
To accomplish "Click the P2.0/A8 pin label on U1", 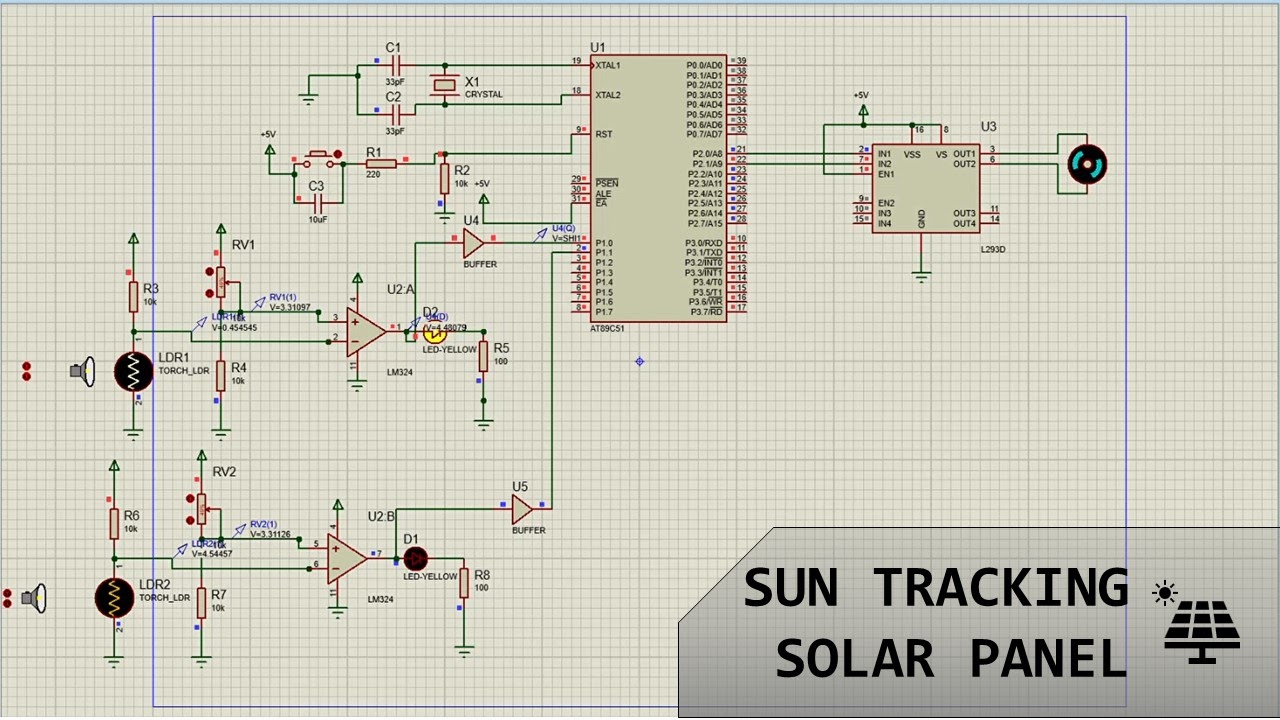I will [706, 154].
